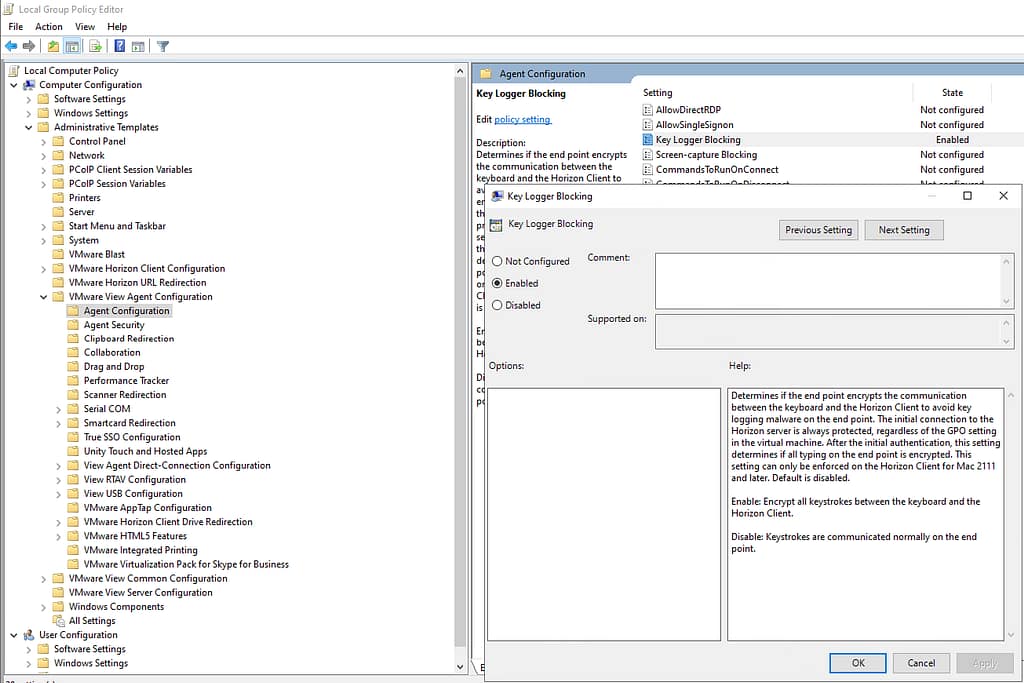Click the policy setting link
This screenshot has width=1024, height=683.
[522, 120]
